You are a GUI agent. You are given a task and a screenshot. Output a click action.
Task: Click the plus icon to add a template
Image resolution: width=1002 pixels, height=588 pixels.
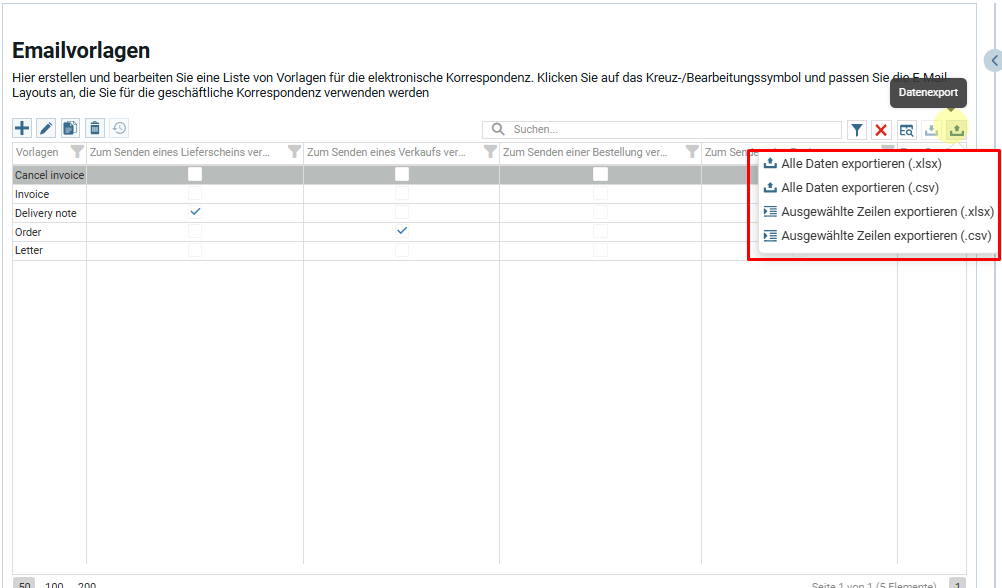[22, 128]
